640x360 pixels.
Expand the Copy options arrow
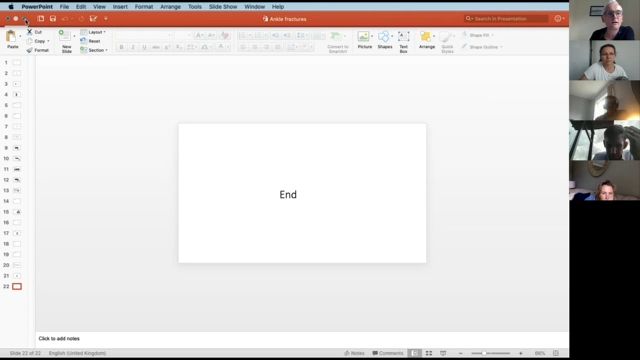[48, 41]
